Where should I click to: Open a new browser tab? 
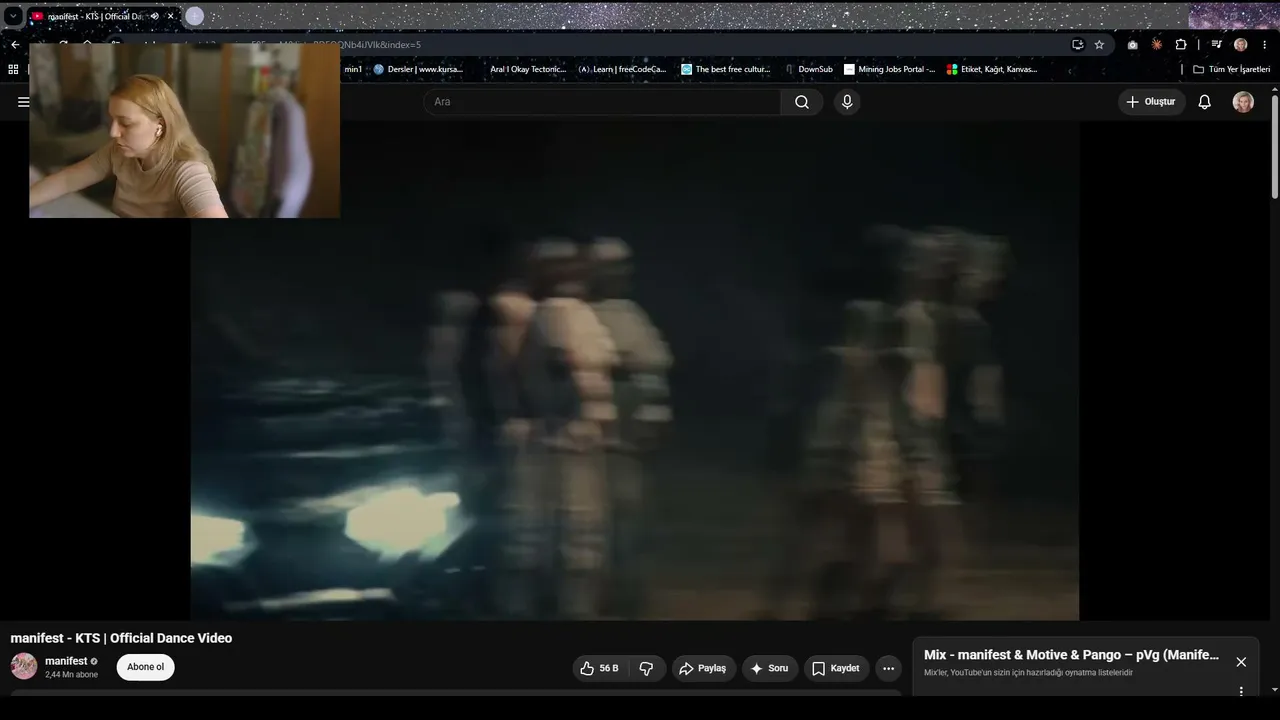[195, 16]
